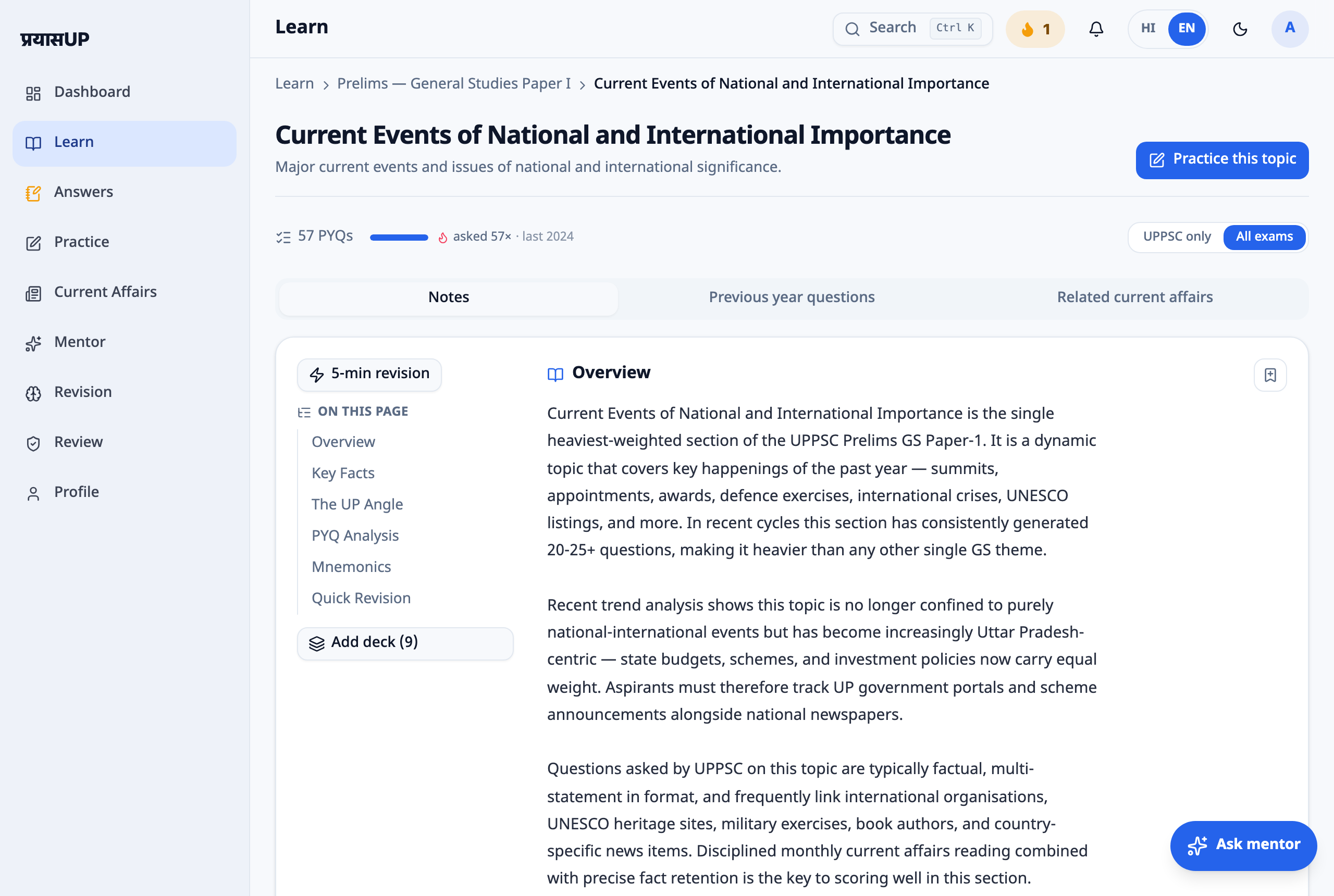Screen dimensions: 1334x896
Task: Click the Revision brain icon
Action: [x=33, y=393]
